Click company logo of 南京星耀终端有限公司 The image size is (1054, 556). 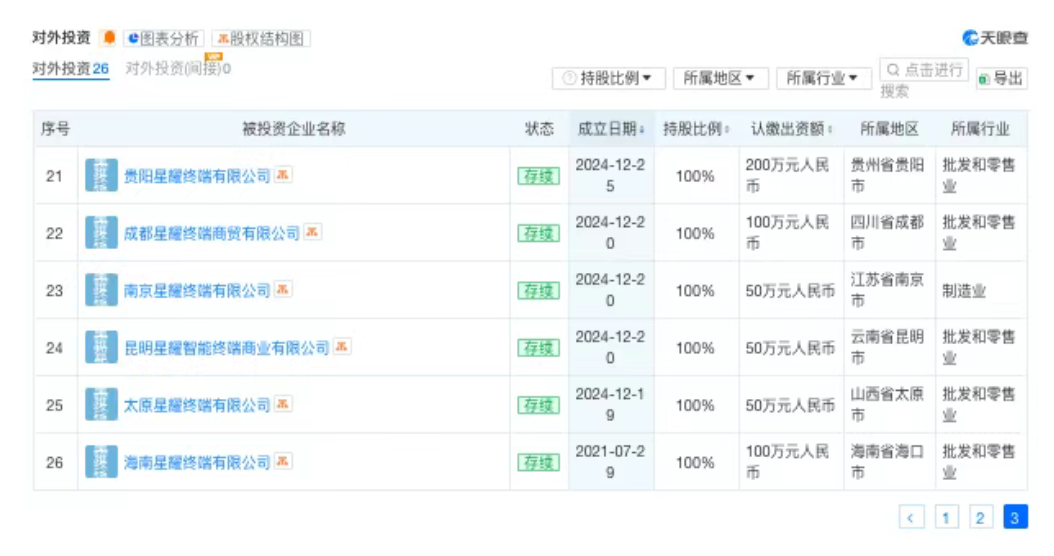pyautogui.click(x=101, y=290)
